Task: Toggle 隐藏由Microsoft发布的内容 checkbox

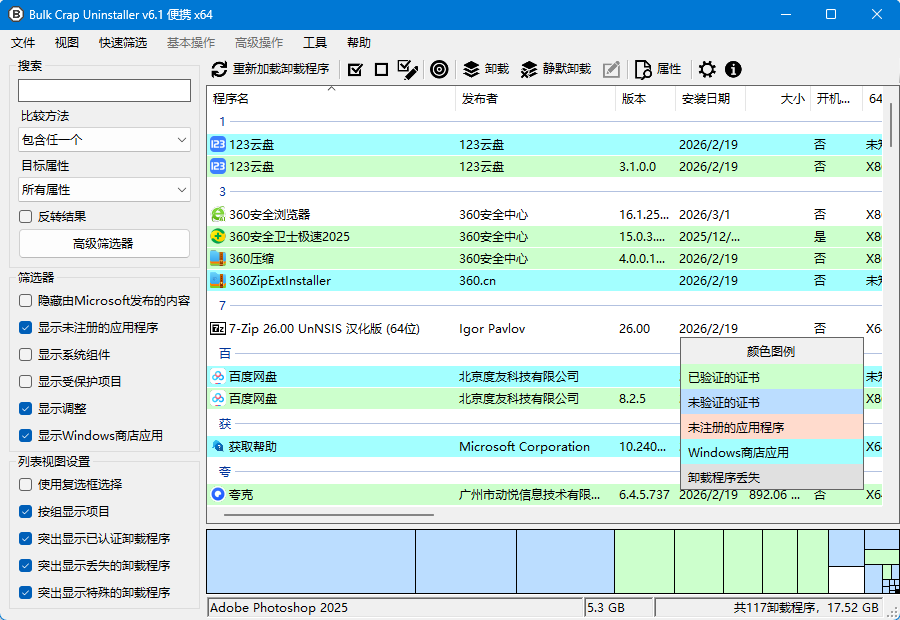Action: tap(26, 300)
